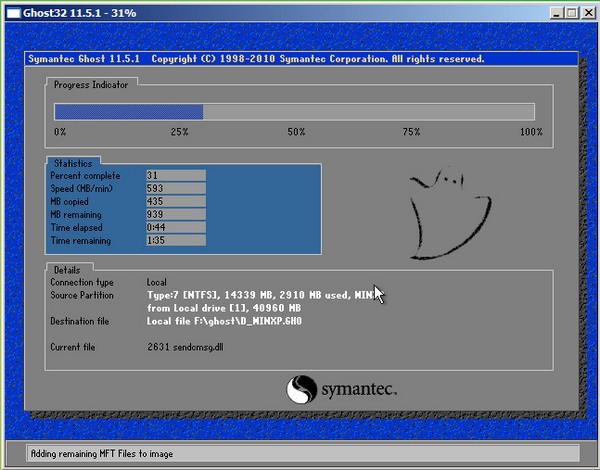Viewport: 600px width, 470px height.
Task: Click the MB copied value field
Action: (175, 202)
